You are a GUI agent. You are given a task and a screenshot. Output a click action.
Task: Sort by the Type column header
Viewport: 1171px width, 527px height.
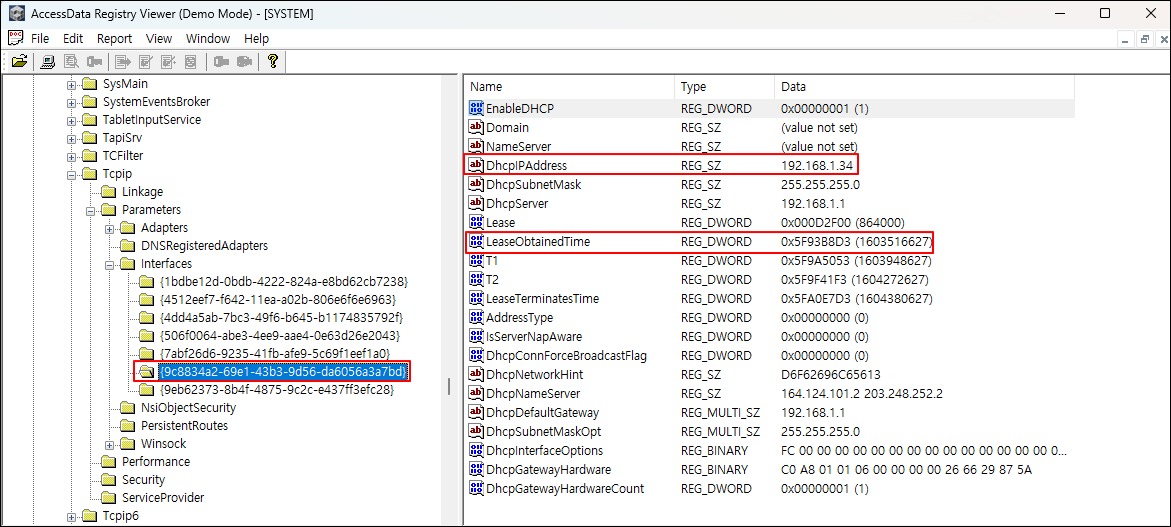tap(724, 87)
